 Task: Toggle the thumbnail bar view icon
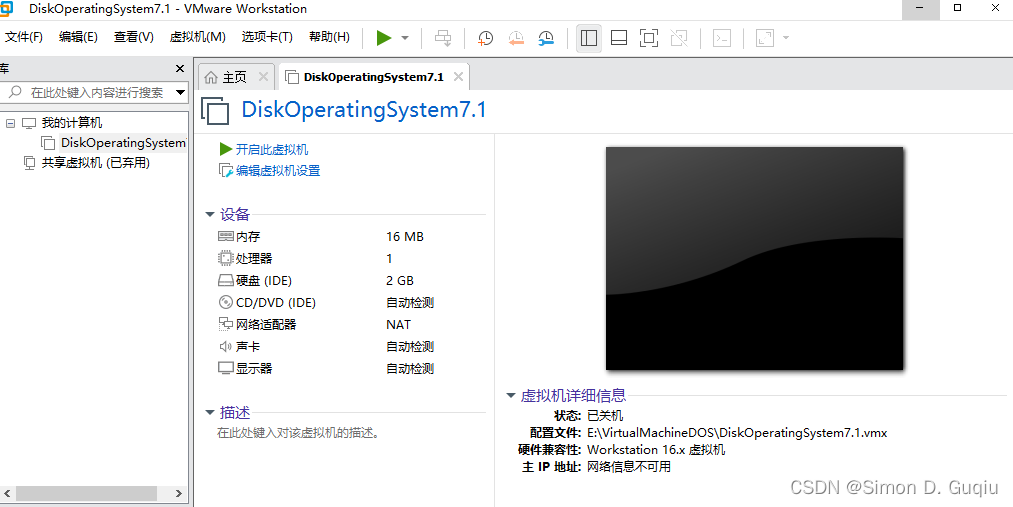click(619, 38)
